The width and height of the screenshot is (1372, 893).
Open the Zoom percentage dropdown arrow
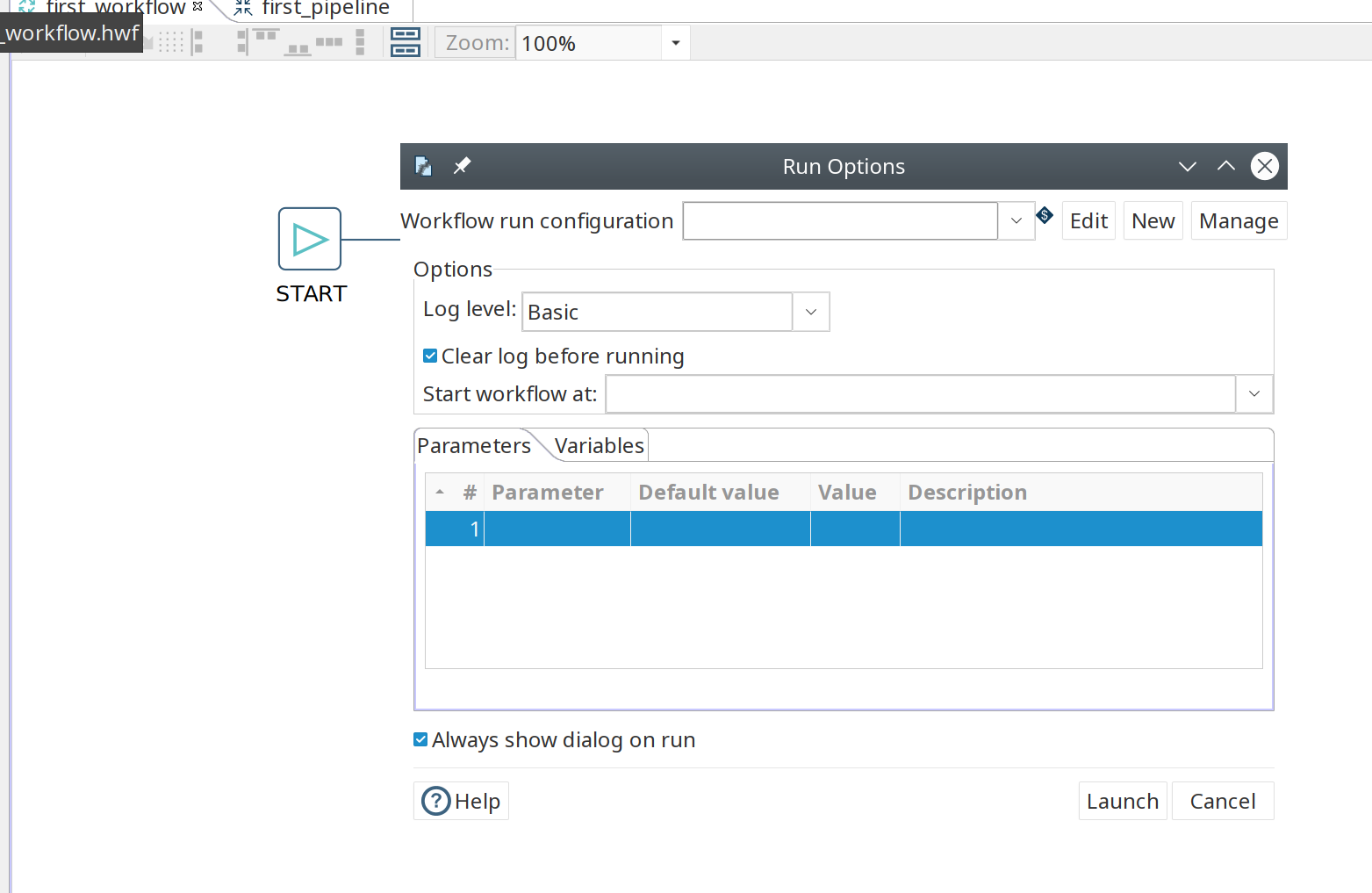pyautogui.click(x=675, y=43)
